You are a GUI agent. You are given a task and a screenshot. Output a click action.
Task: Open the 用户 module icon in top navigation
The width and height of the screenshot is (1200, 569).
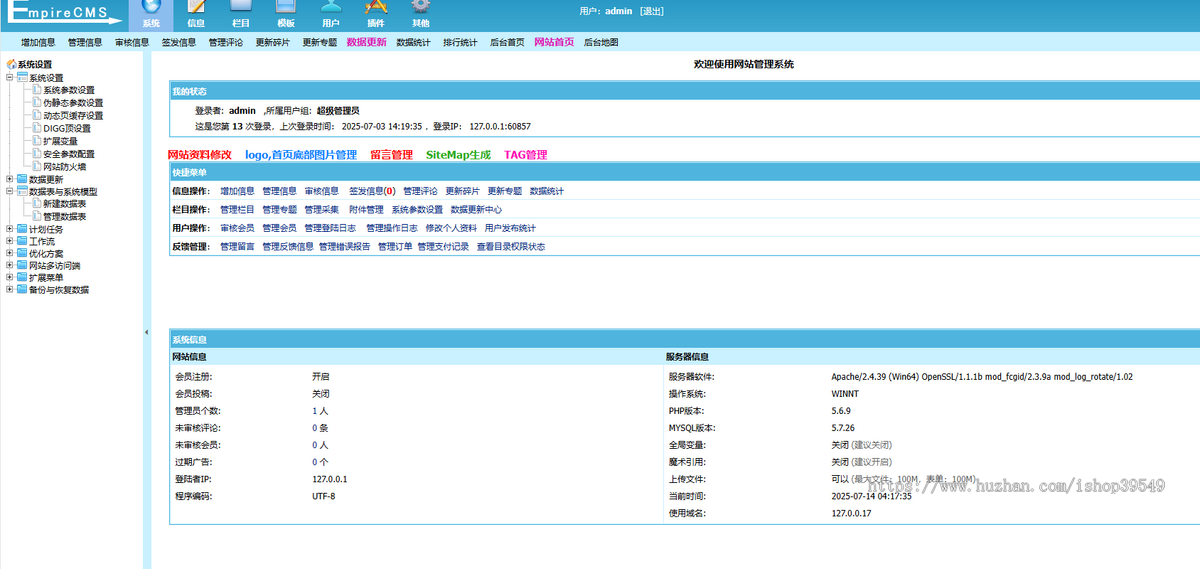click(331, 6)
